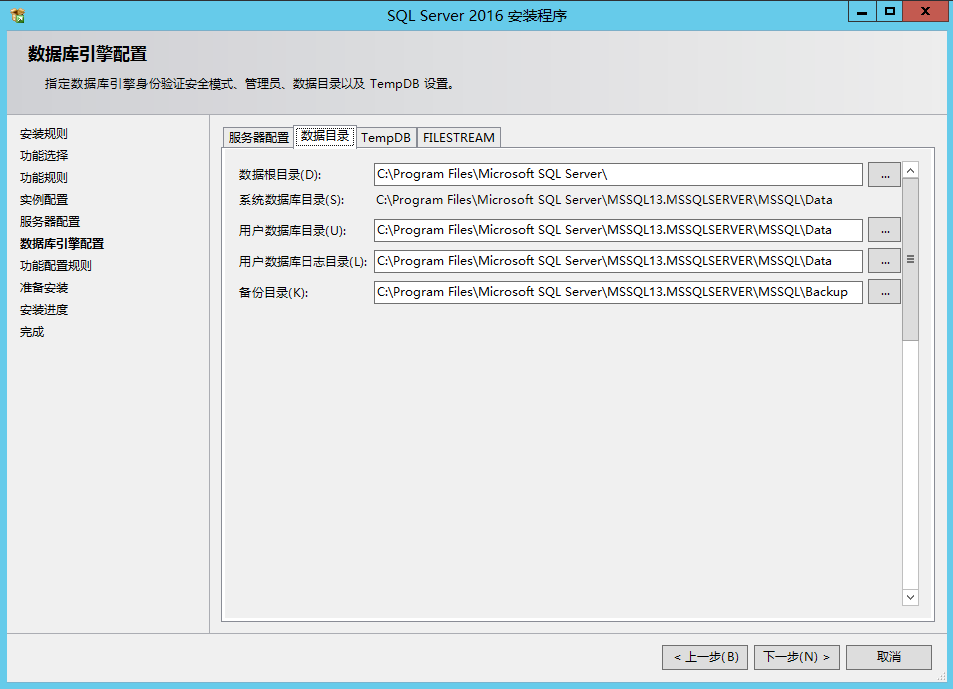Image resolution: width=953 pixels, height=689 pixels.
Task: Switch to the 服务器配置 tab
Action: (258, 137)
